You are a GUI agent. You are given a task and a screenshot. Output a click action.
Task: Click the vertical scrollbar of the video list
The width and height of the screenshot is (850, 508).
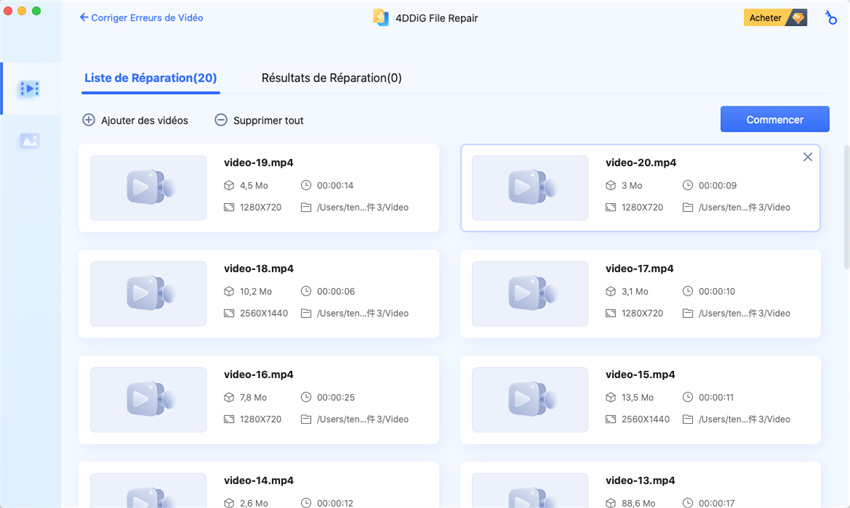coord(847,207)
